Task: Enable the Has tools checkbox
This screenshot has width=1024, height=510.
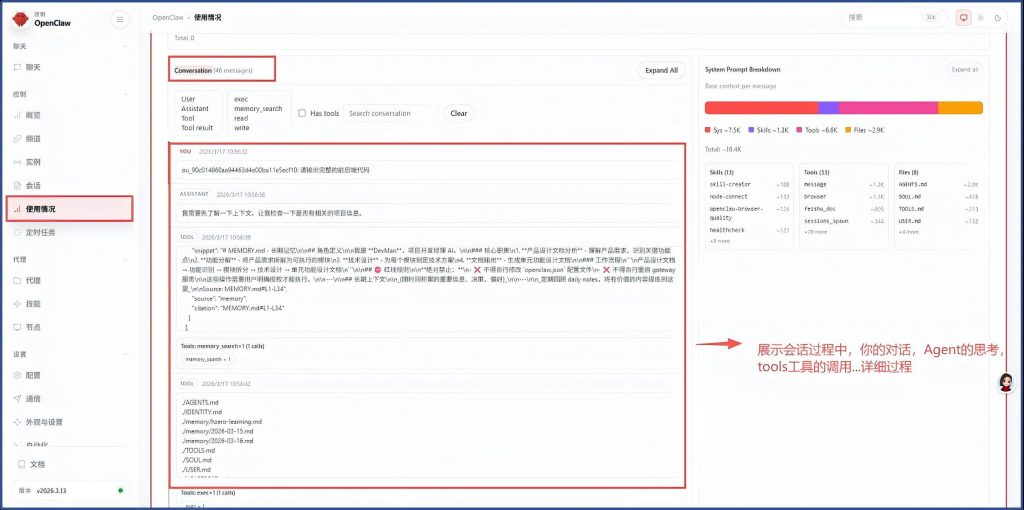Action: tap(302, 114)
